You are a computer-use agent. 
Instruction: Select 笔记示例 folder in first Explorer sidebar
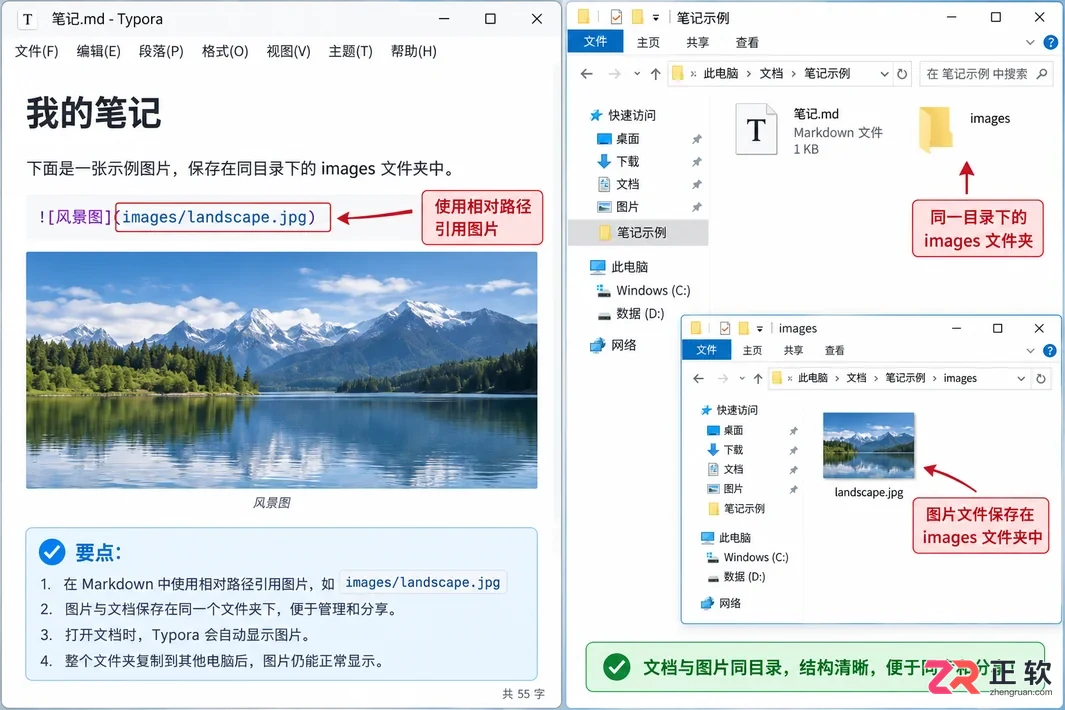[x=638, y=232]
